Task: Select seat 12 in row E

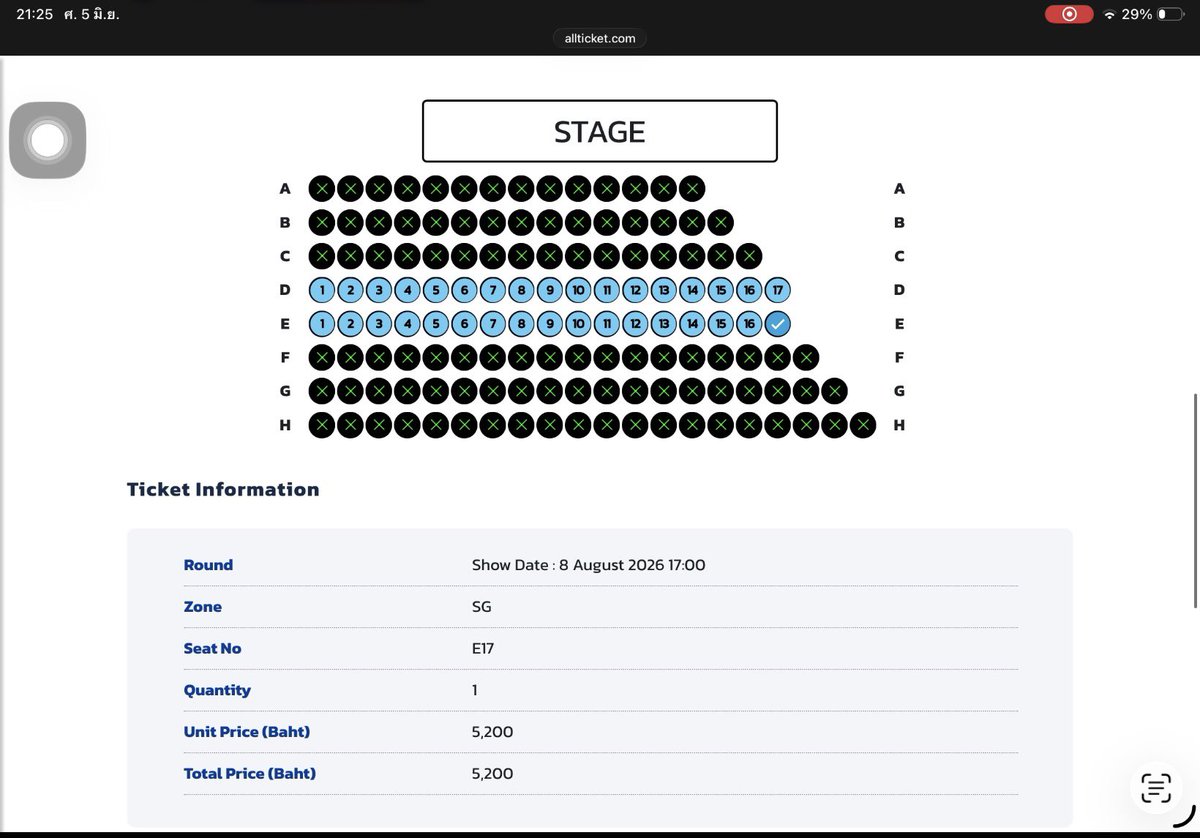Action: (635, 324)
